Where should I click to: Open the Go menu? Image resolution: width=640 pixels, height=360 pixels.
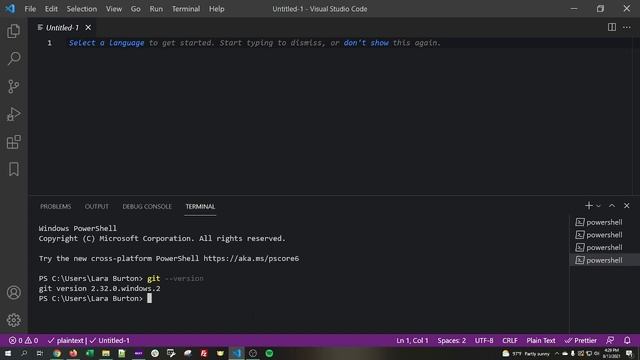(x=136, y=9)
